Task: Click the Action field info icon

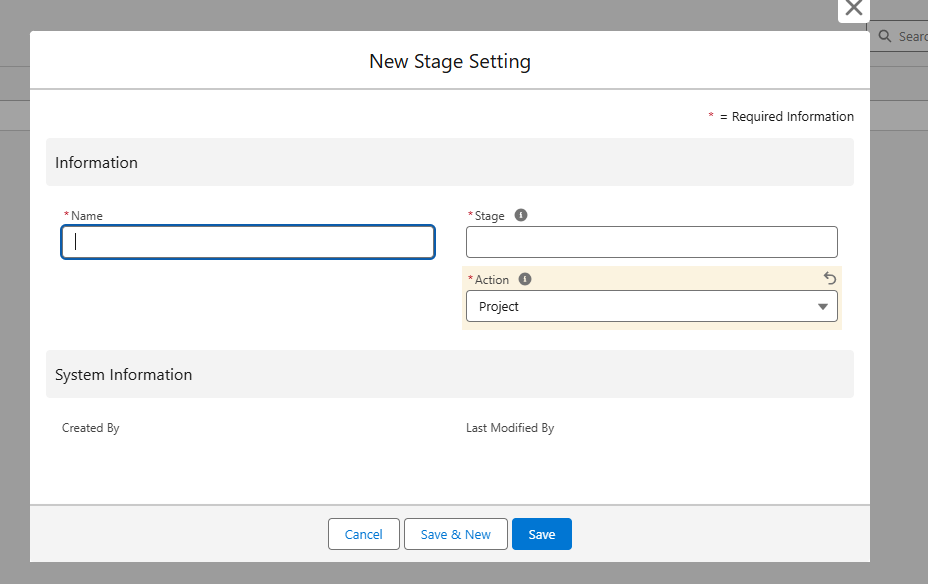Action: 525,279
